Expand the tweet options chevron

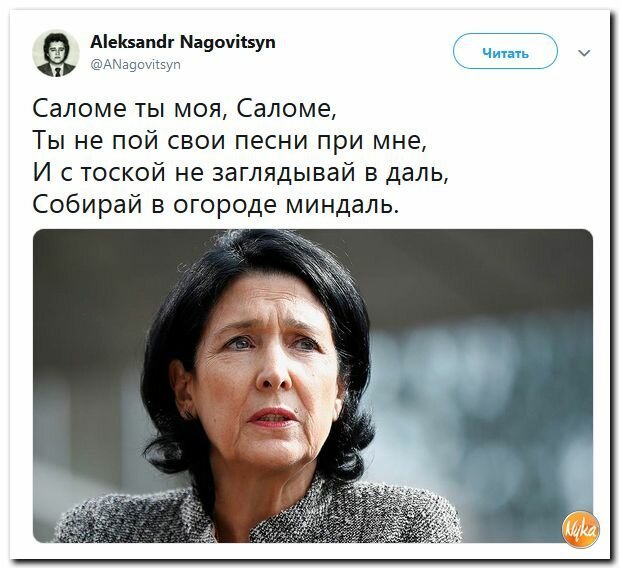click(x=584, y=52)
